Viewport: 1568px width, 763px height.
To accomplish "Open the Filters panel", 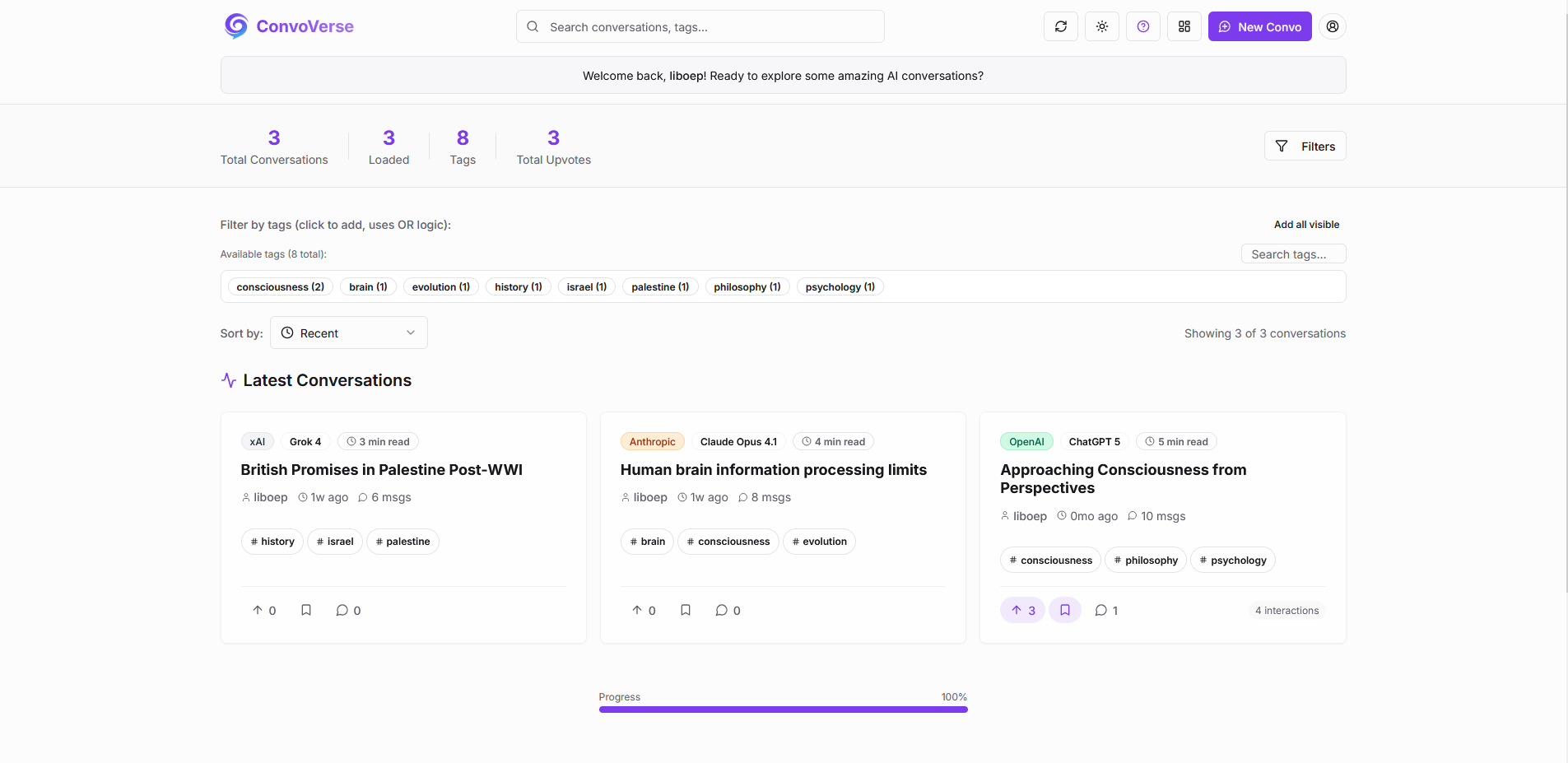I will coord(1305,146).
